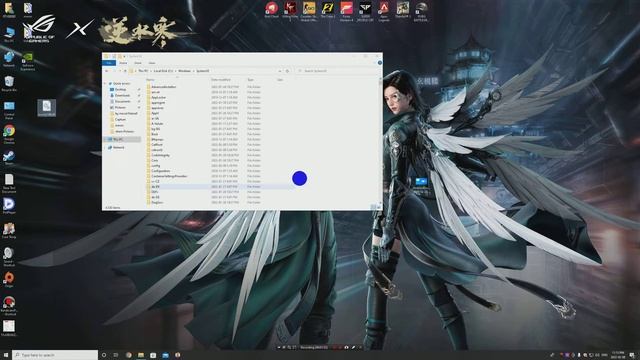The width and height of the screenshot is (640, 360).
Task: Launch Bandicam desktop shortcut
Action: [x=9, y=305]
